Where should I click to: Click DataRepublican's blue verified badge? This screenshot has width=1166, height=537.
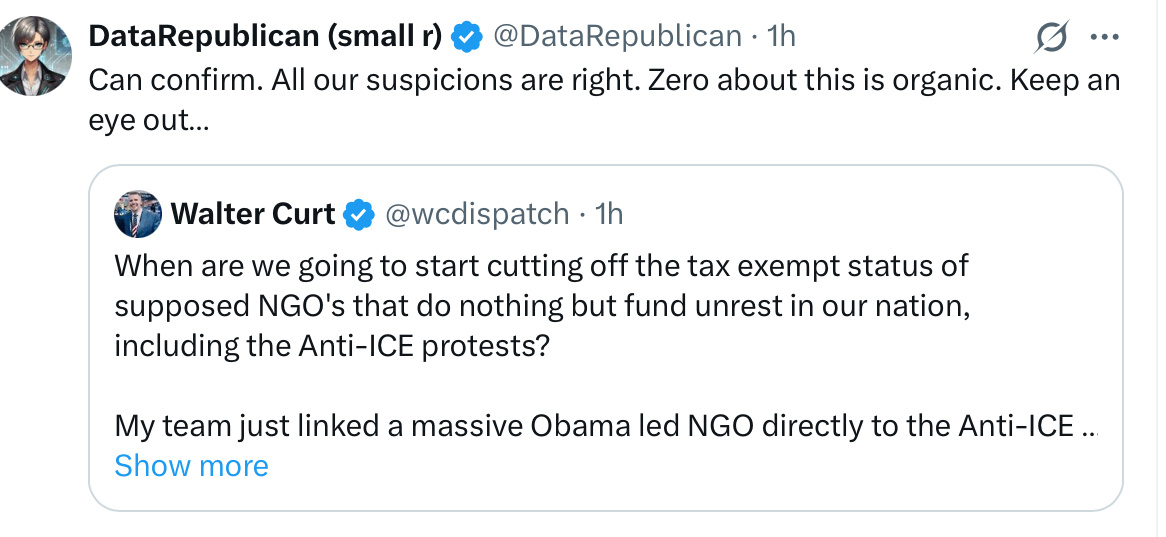click(466, 37)
